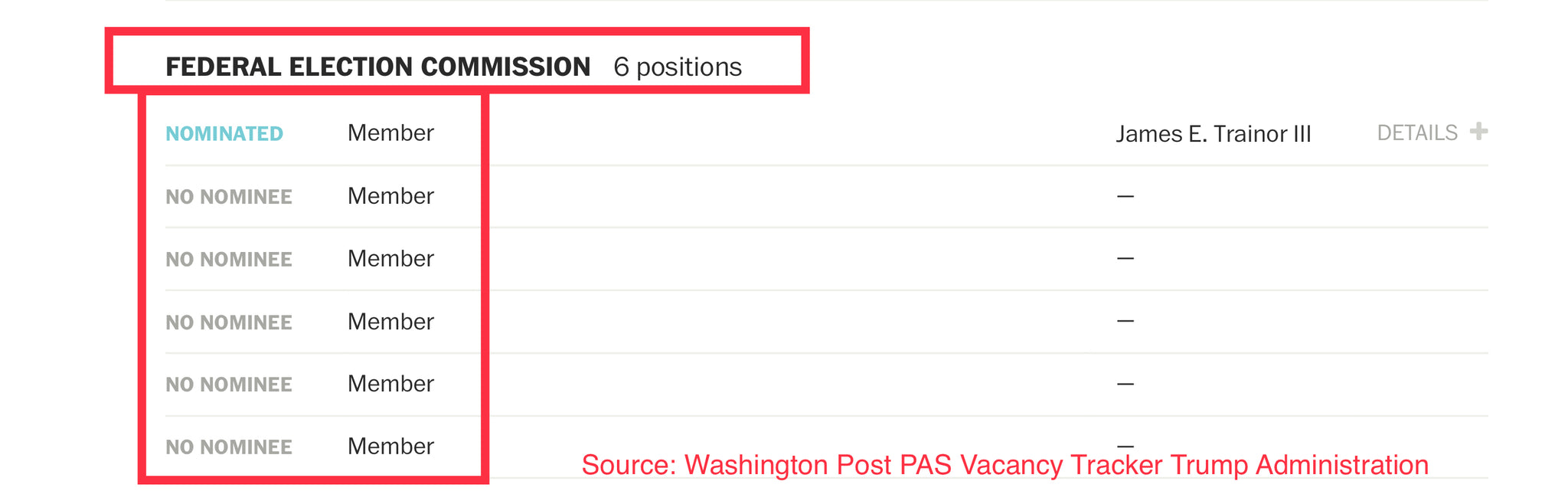Click the second NO NOMINEE status label
This screenshot has width=1568, height=504.
coord(229,260)
